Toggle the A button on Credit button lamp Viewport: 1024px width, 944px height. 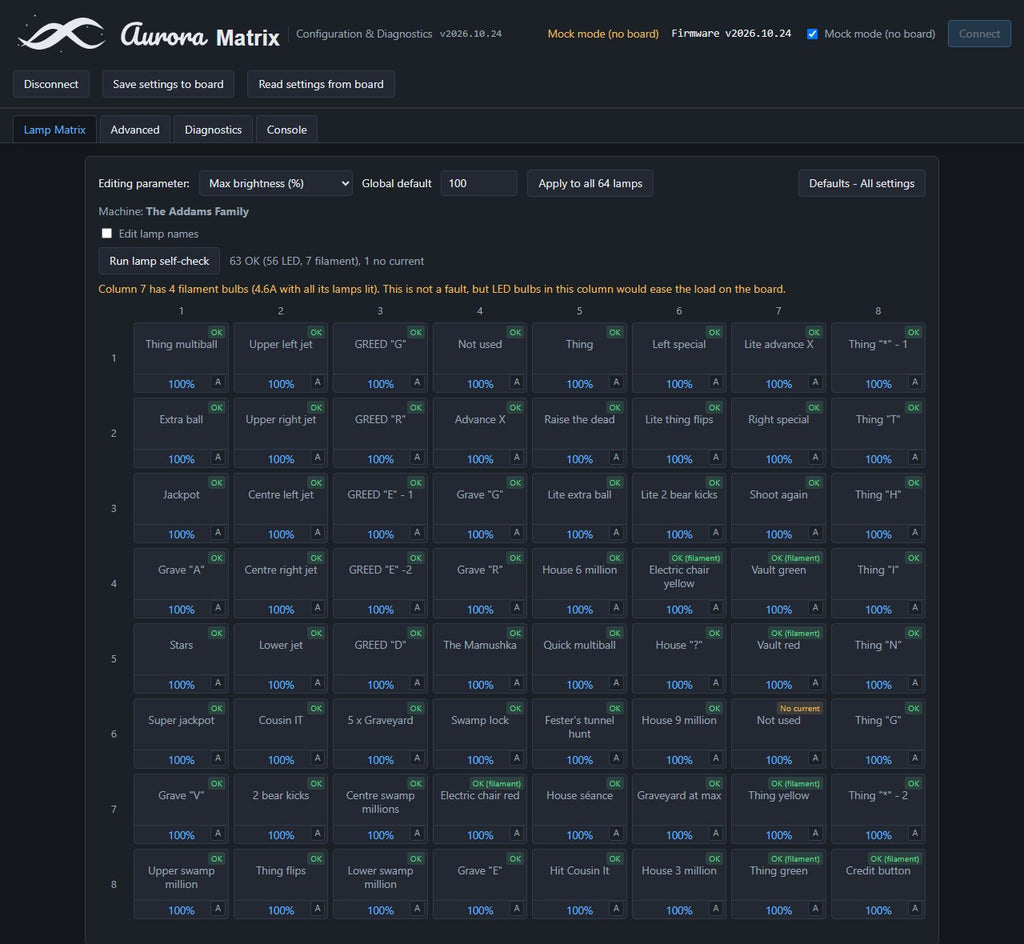(915, 908)
